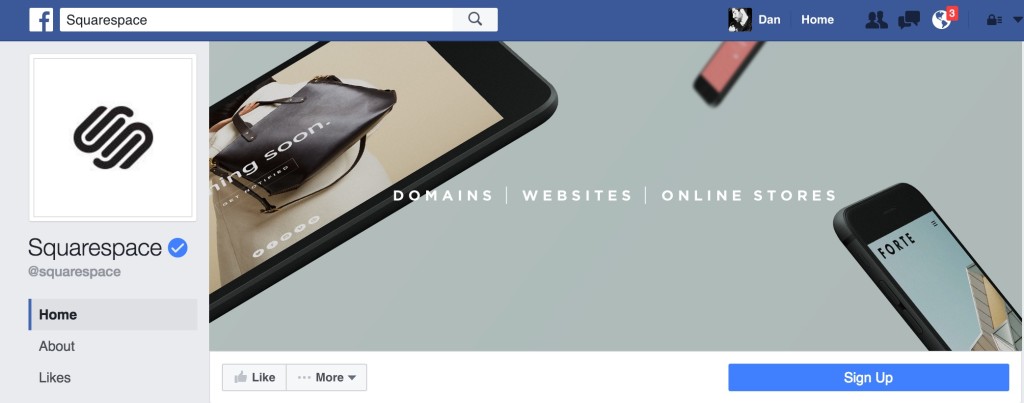Go to Home in top bar
This screenshot has width=1024, height=403.
[x=818, y=20]
